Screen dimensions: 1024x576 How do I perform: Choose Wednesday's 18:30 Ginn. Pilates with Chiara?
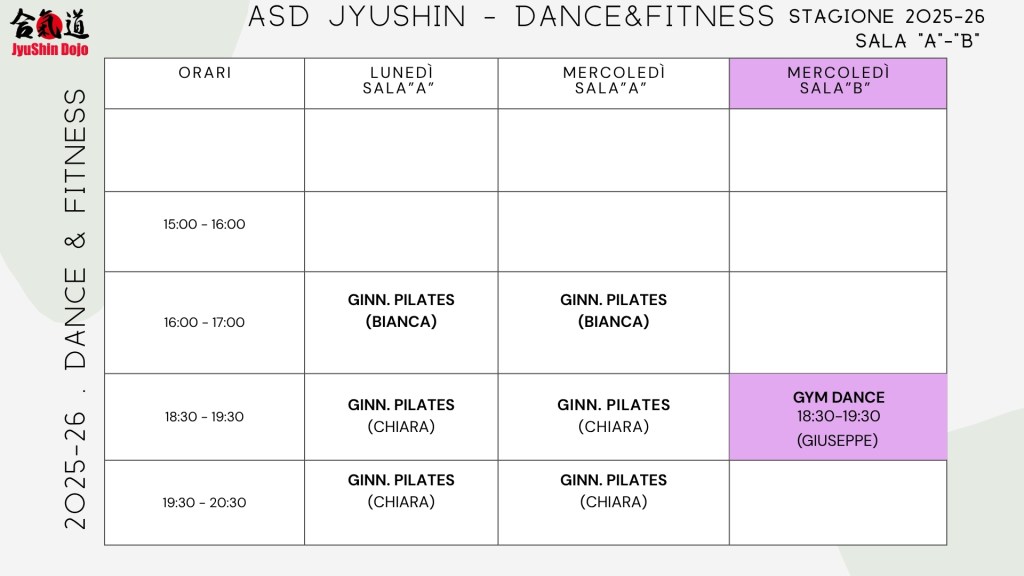click(613, 416)
